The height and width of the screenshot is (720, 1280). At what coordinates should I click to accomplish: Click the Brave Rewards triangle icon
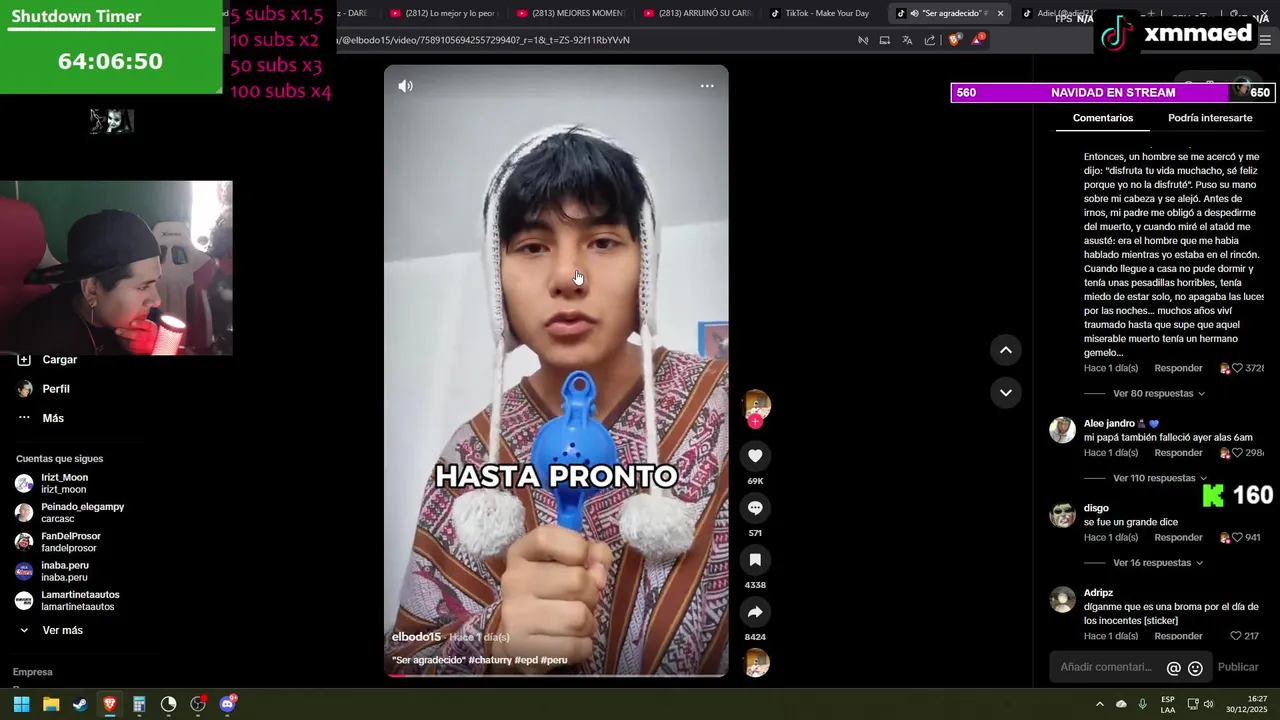pyautogui.click(x=978, y=40)
